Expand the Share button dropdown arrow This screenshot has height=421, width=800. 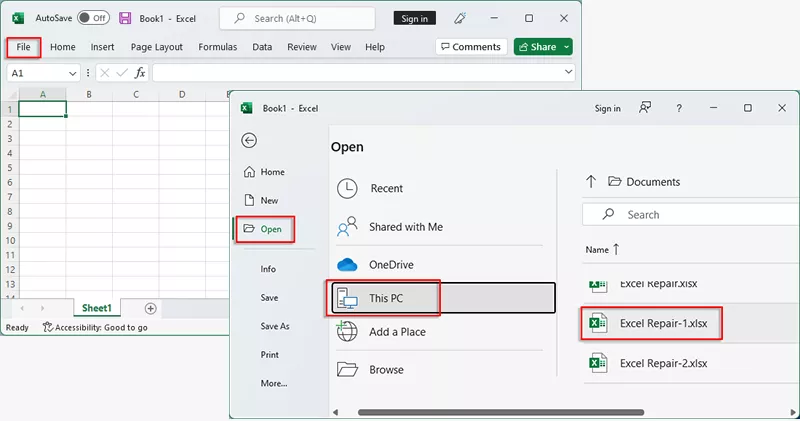567,47
